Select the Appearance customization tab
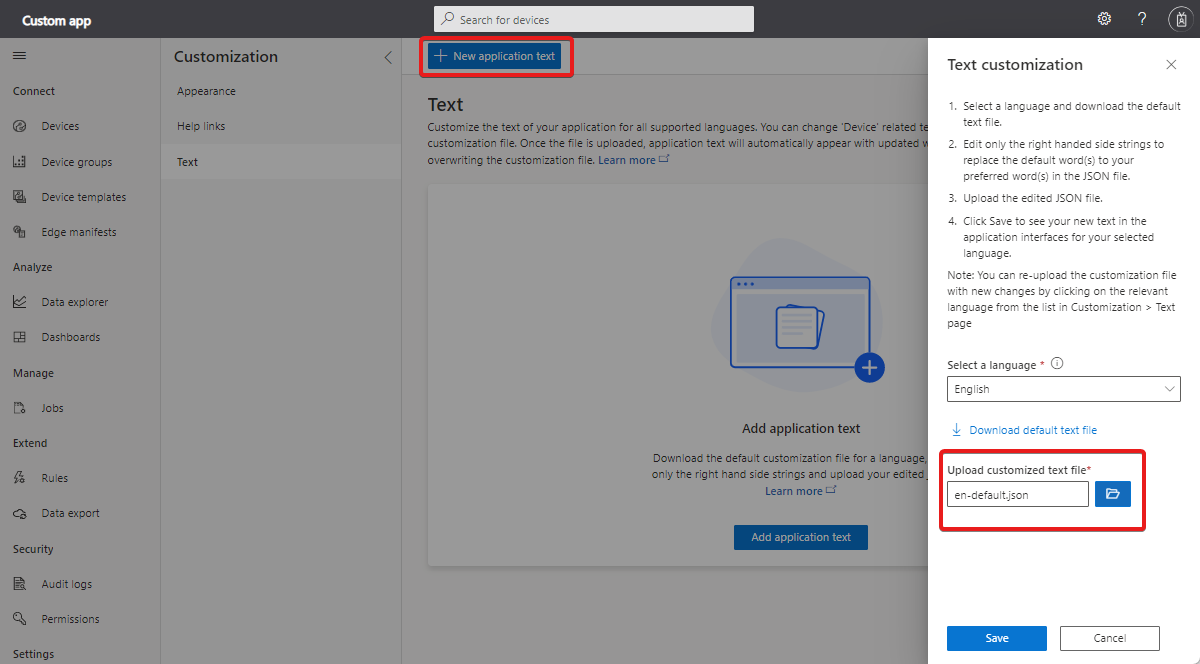Viewport: 1200px width, 664px height. tap(206, 91)
